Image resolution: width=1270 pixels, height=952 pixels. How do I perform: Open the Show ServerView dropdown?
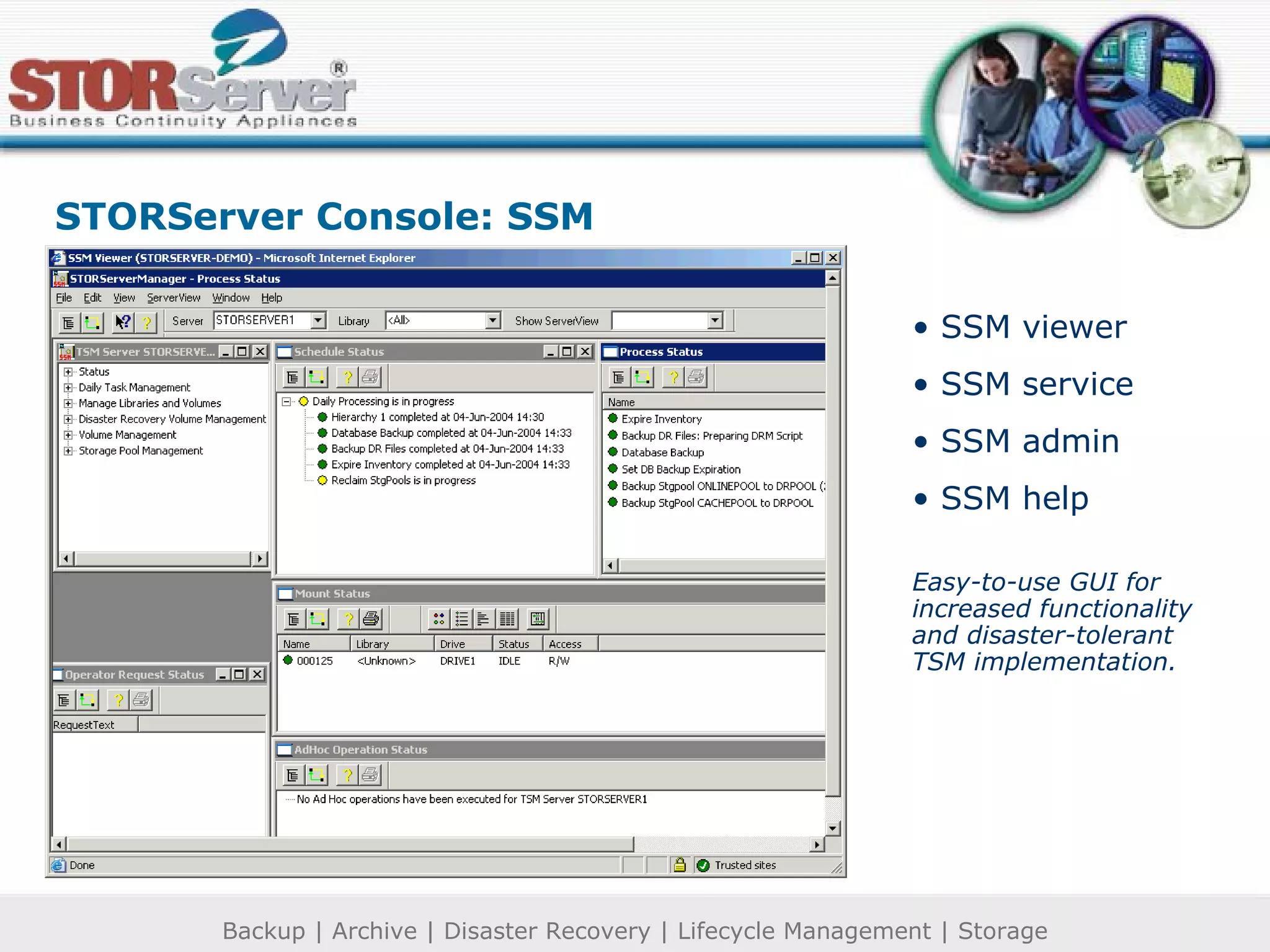[x=715, y=320]
